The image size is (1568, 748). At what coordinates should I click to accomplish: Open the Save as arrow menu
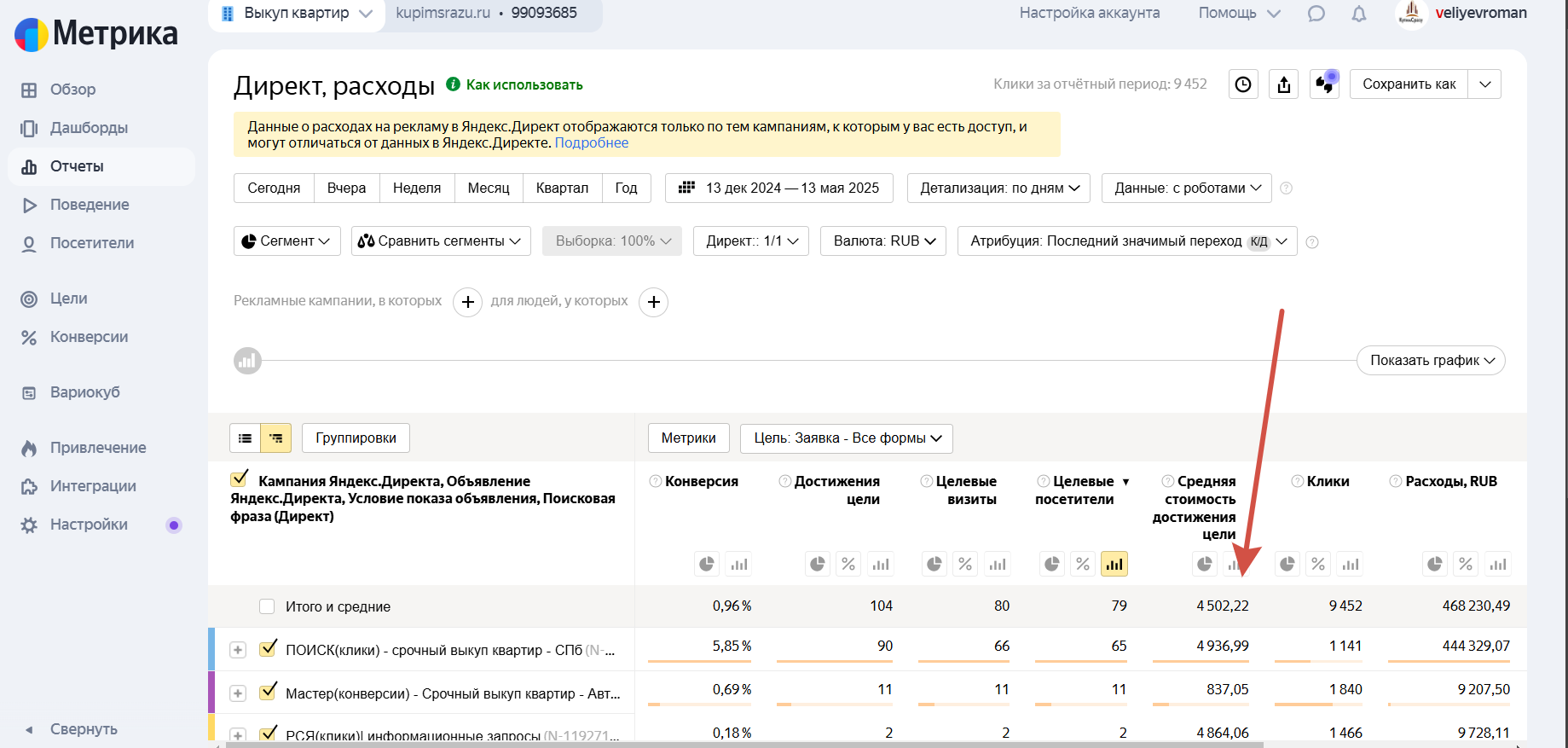pos(1484,84)
